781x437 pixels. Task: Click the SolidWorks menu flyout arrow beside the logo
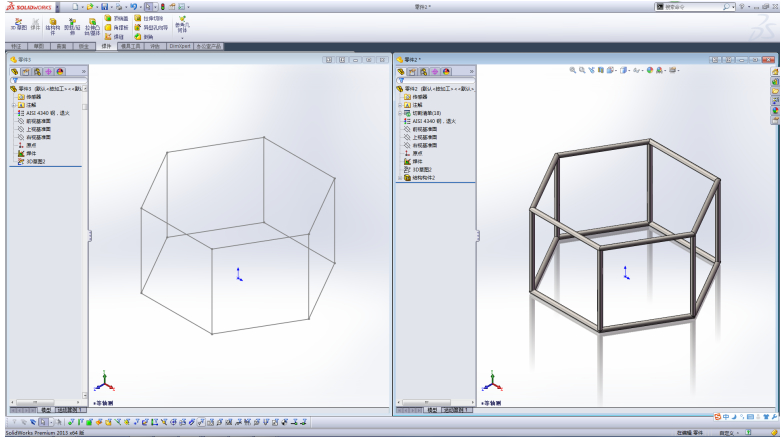tap(57, 7)
